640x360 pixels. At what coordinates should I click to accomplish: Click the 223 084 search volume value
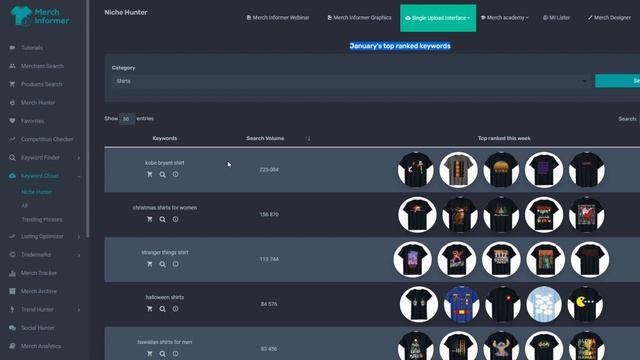(x=269, y=169)
